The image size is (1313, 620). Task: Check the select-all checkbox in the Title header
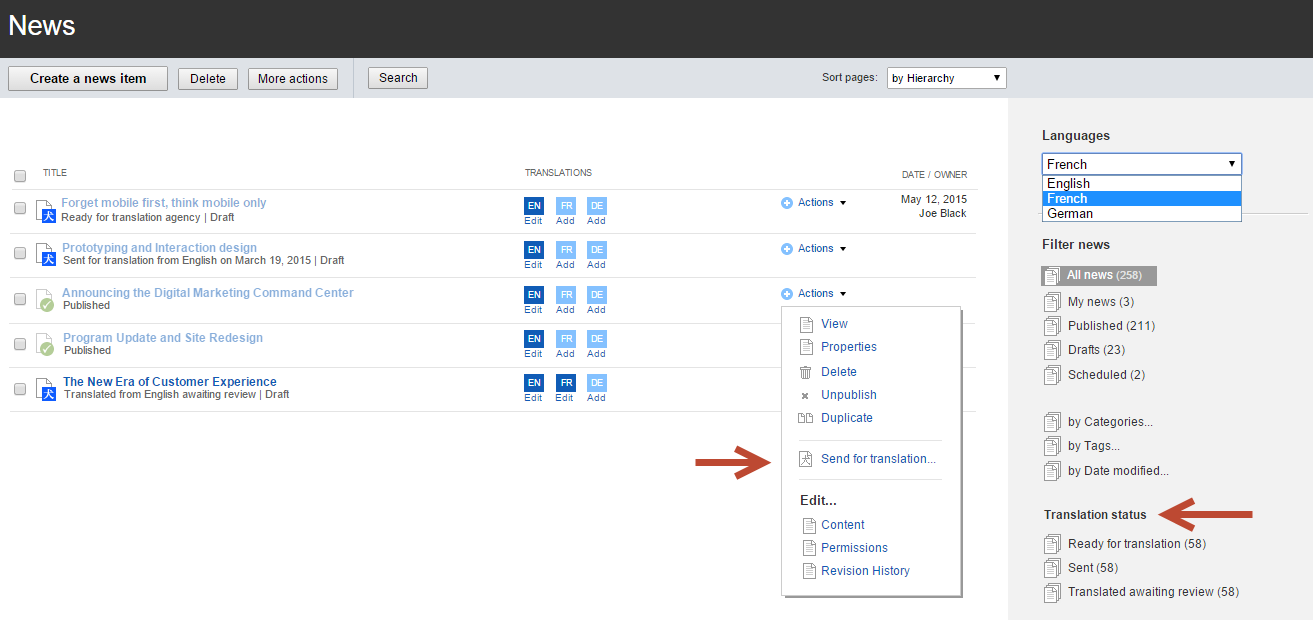point(20,176)
